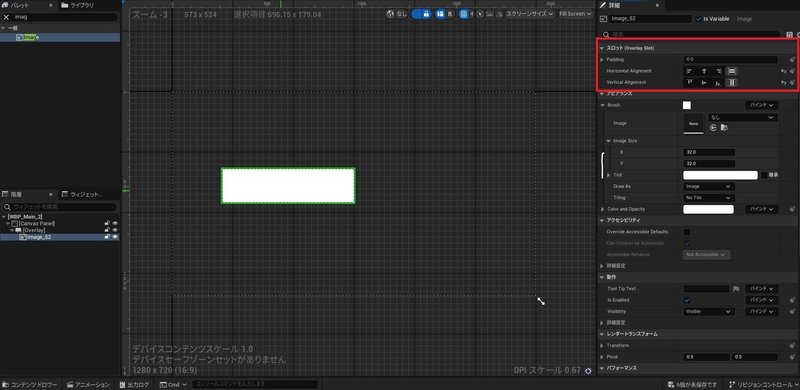Set Vertical Alignment to center
Viewport: 800px width, 390px height.
point(704,82)
